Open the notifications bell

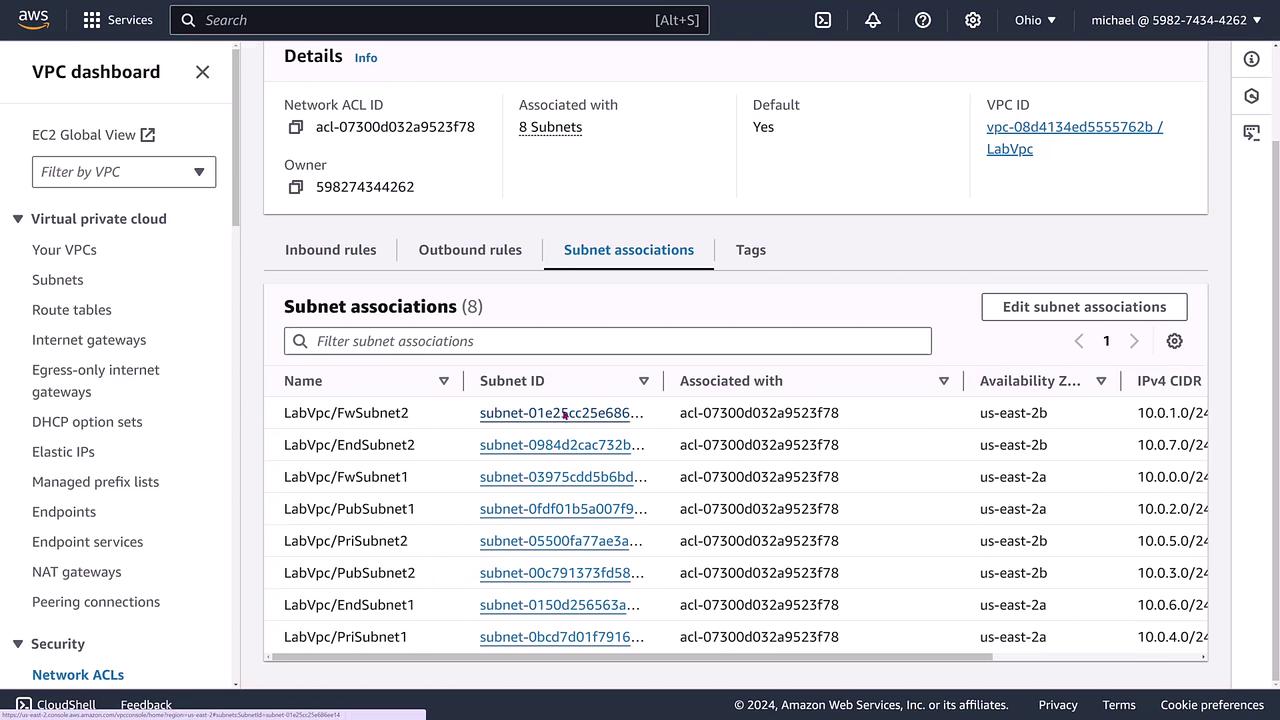tap(873, 20)
